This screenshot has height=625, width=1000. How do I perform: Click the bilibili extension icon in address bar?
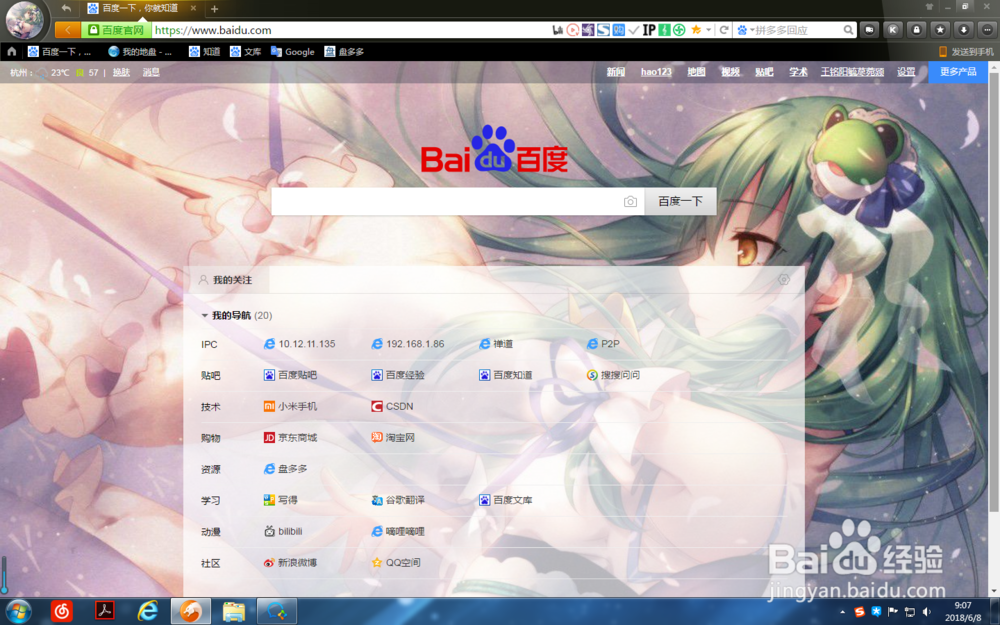[557, 30]
